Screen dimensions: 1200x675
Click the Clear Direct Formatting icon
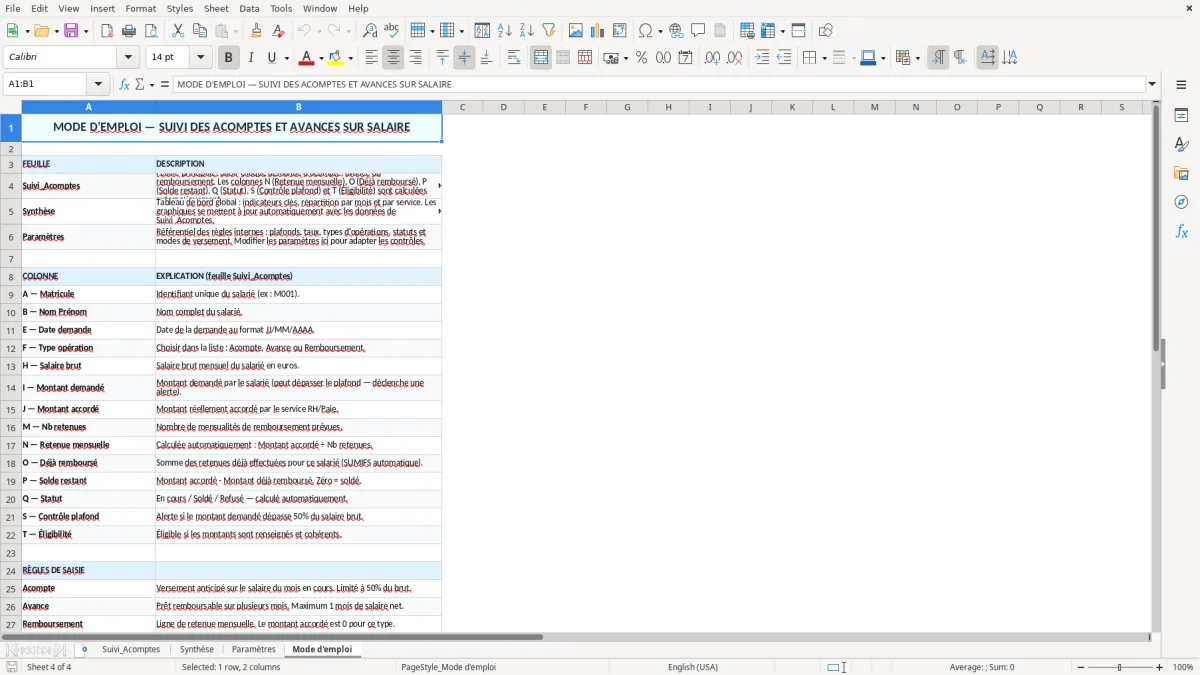pyautogui.click(x=279, y=31)
